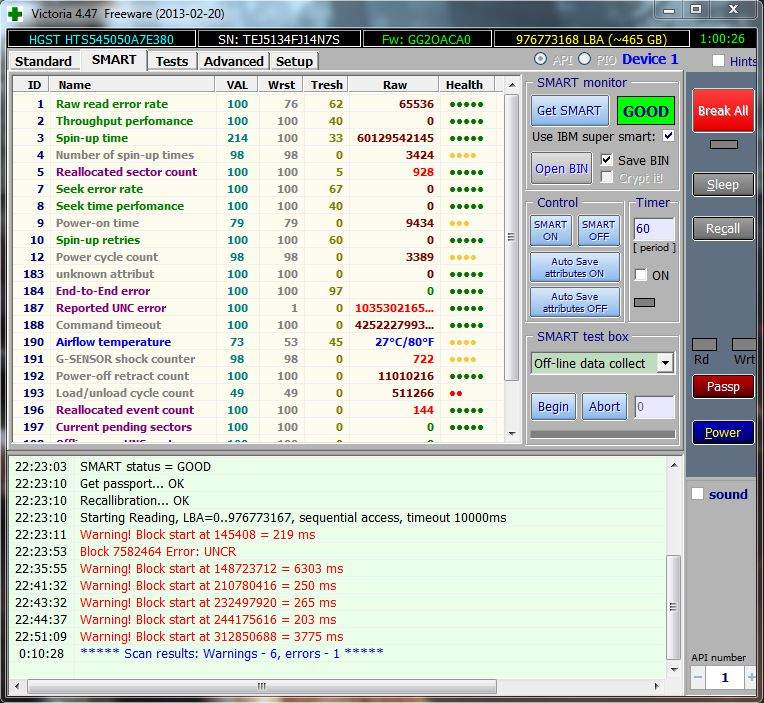764x703 pixels.
Task: Click the Victoria green cross title bar icon
Action: [x=14, y=12]
